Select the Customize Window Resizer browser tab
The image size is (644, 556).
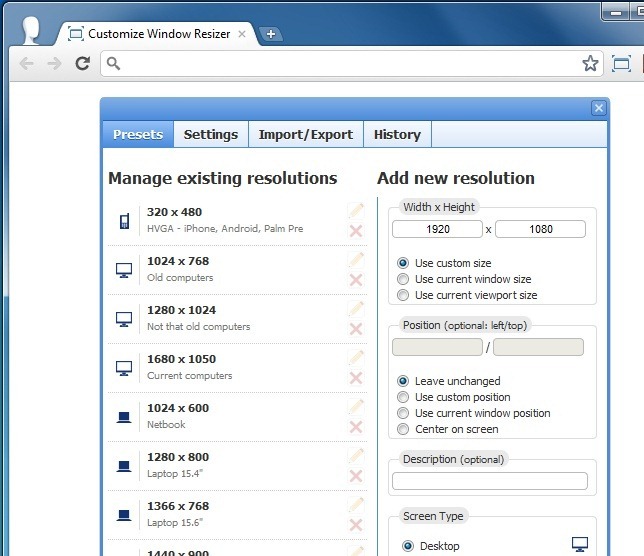(x=158, y=34)
